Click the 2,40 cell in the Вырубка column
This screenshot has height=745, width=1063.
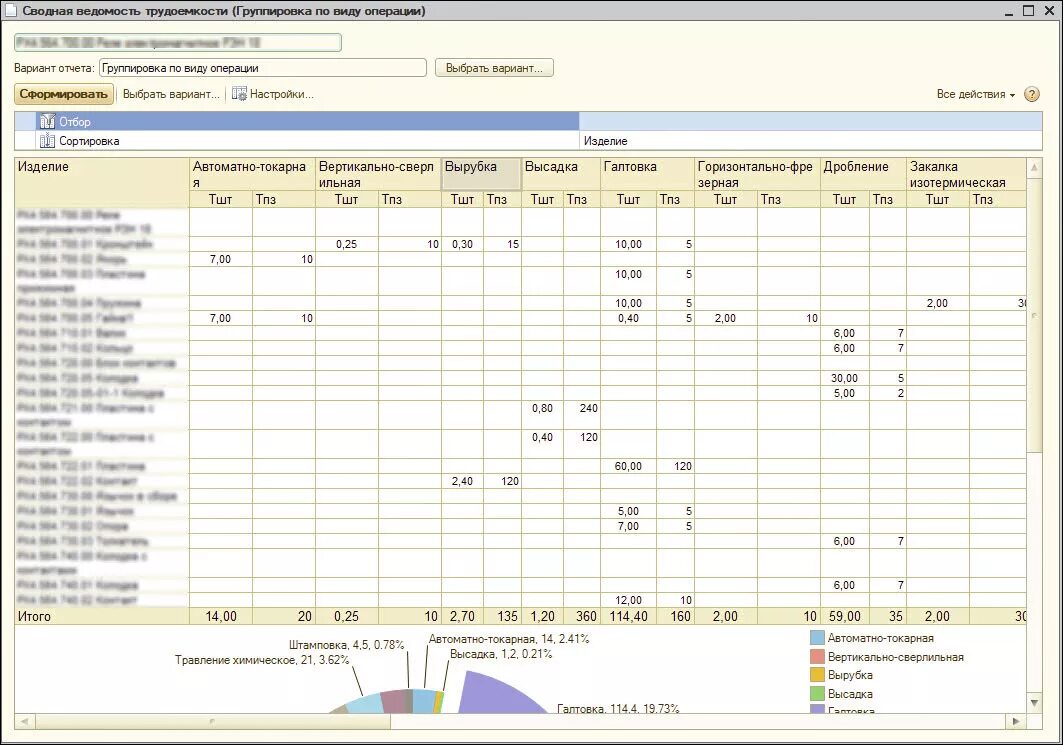click(x=462, y=481)
